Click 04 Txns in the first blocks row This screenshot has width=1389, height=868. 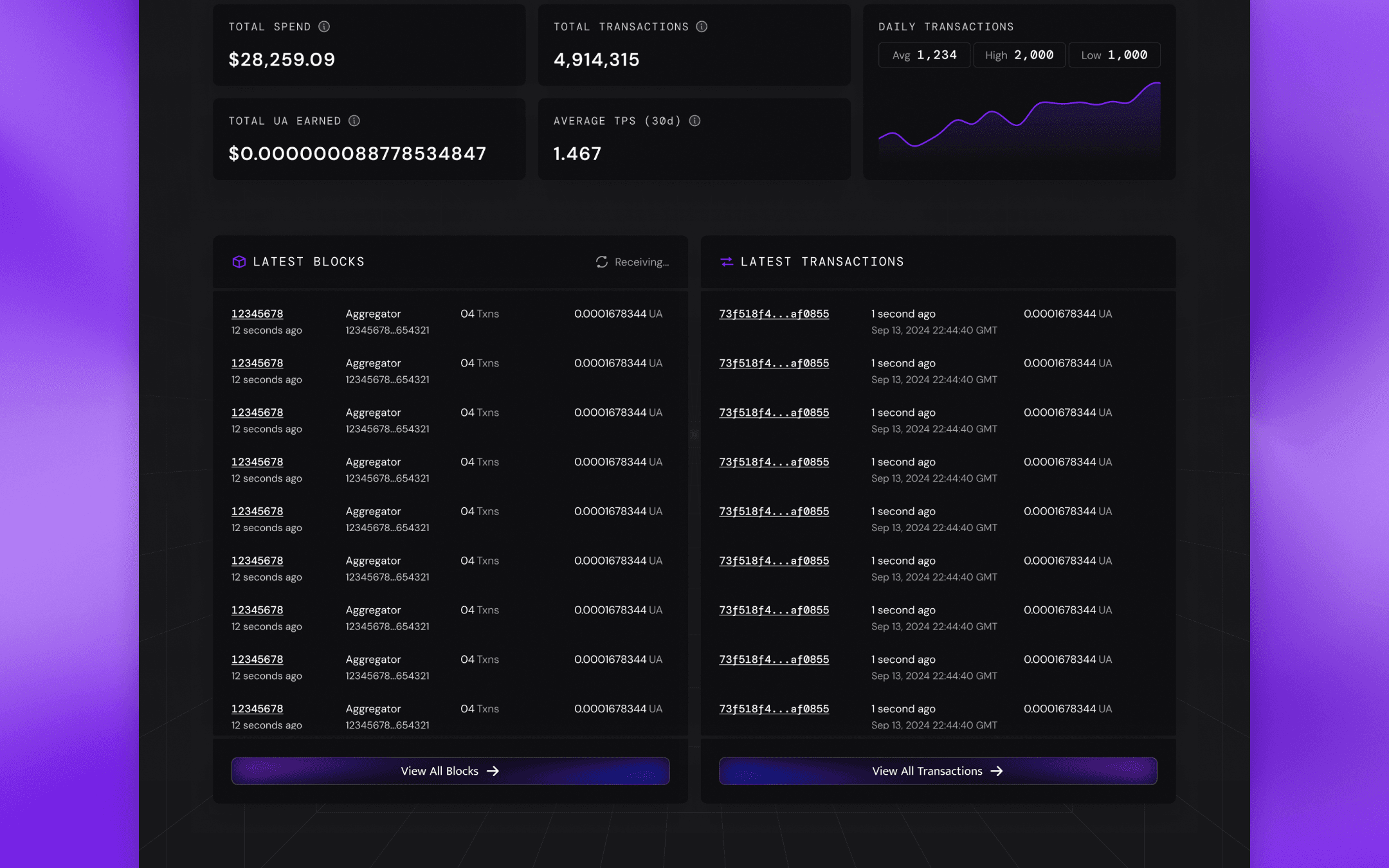pos(480,314)
